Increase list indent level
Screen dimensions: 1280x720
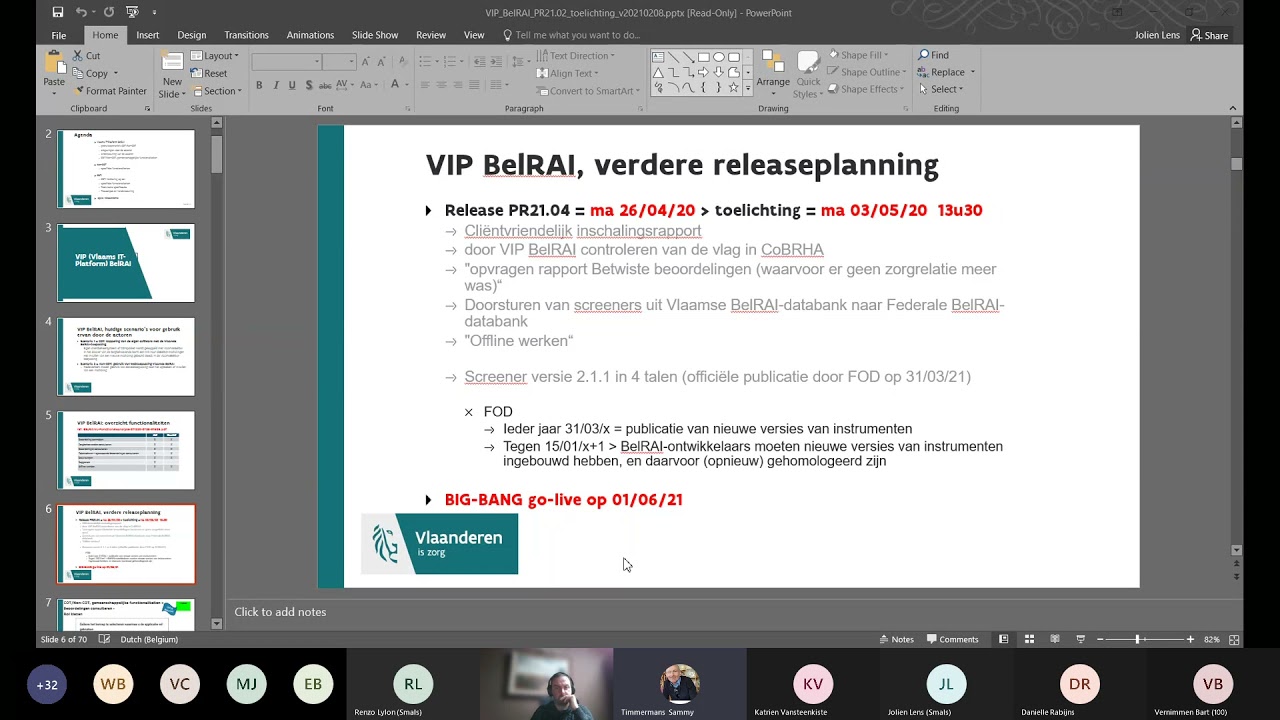point(495,62)
